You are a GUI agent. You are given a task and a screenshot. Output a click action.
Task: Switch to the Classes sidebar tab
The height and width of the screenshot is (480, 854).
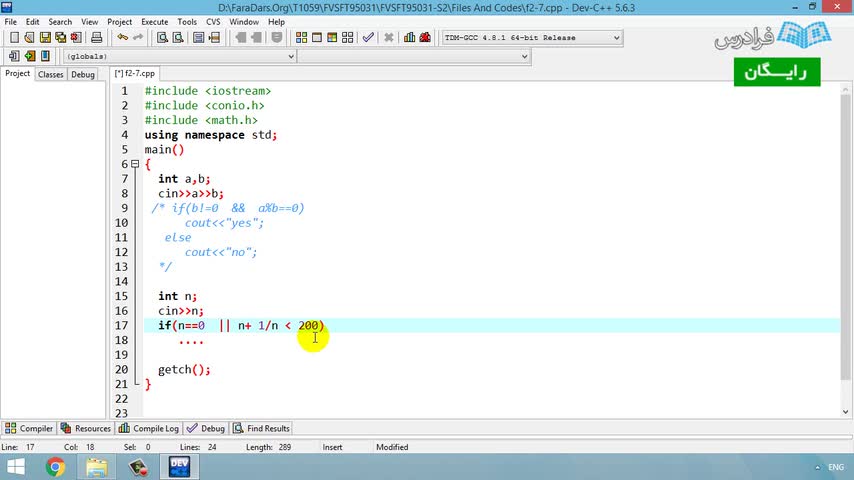click(51, 75)
